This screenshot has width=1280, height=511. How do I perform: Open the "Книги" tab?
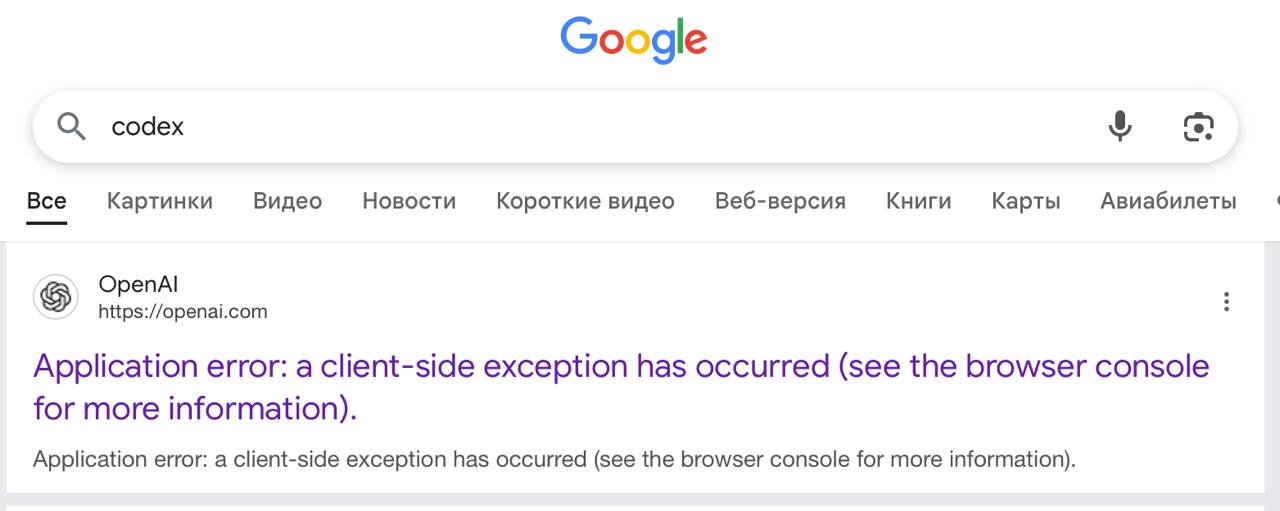918,201
